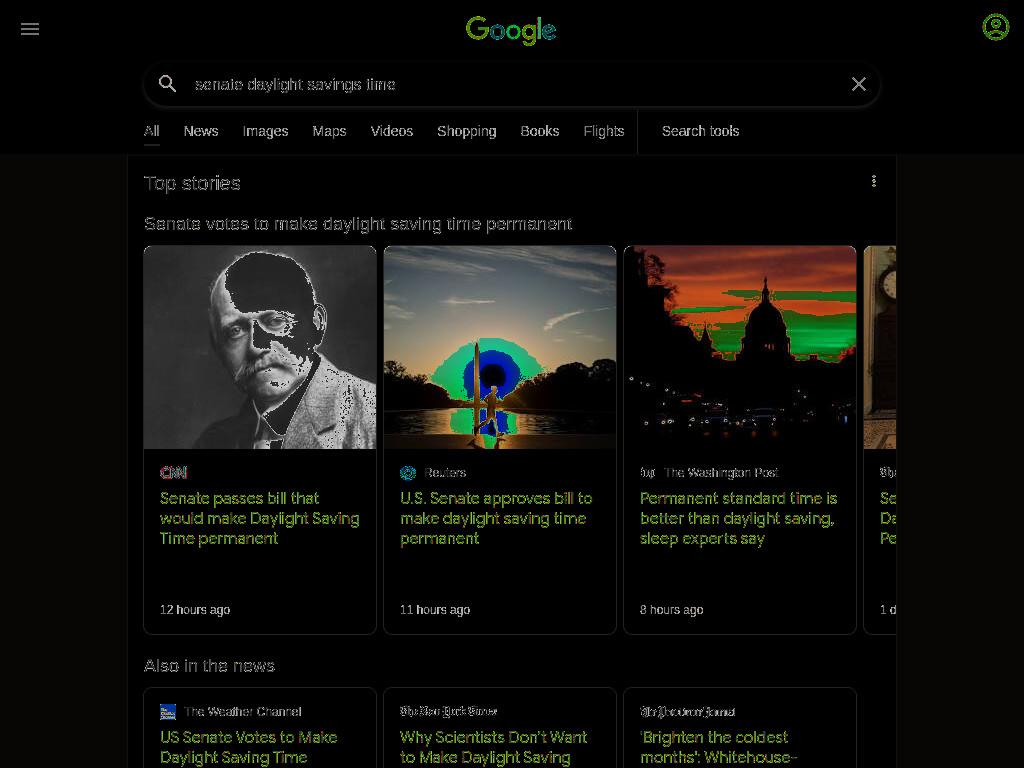Viewport: 1024px width, 768px height.
Task: Switch to the Shopping tab
Action: click(467, 131)
